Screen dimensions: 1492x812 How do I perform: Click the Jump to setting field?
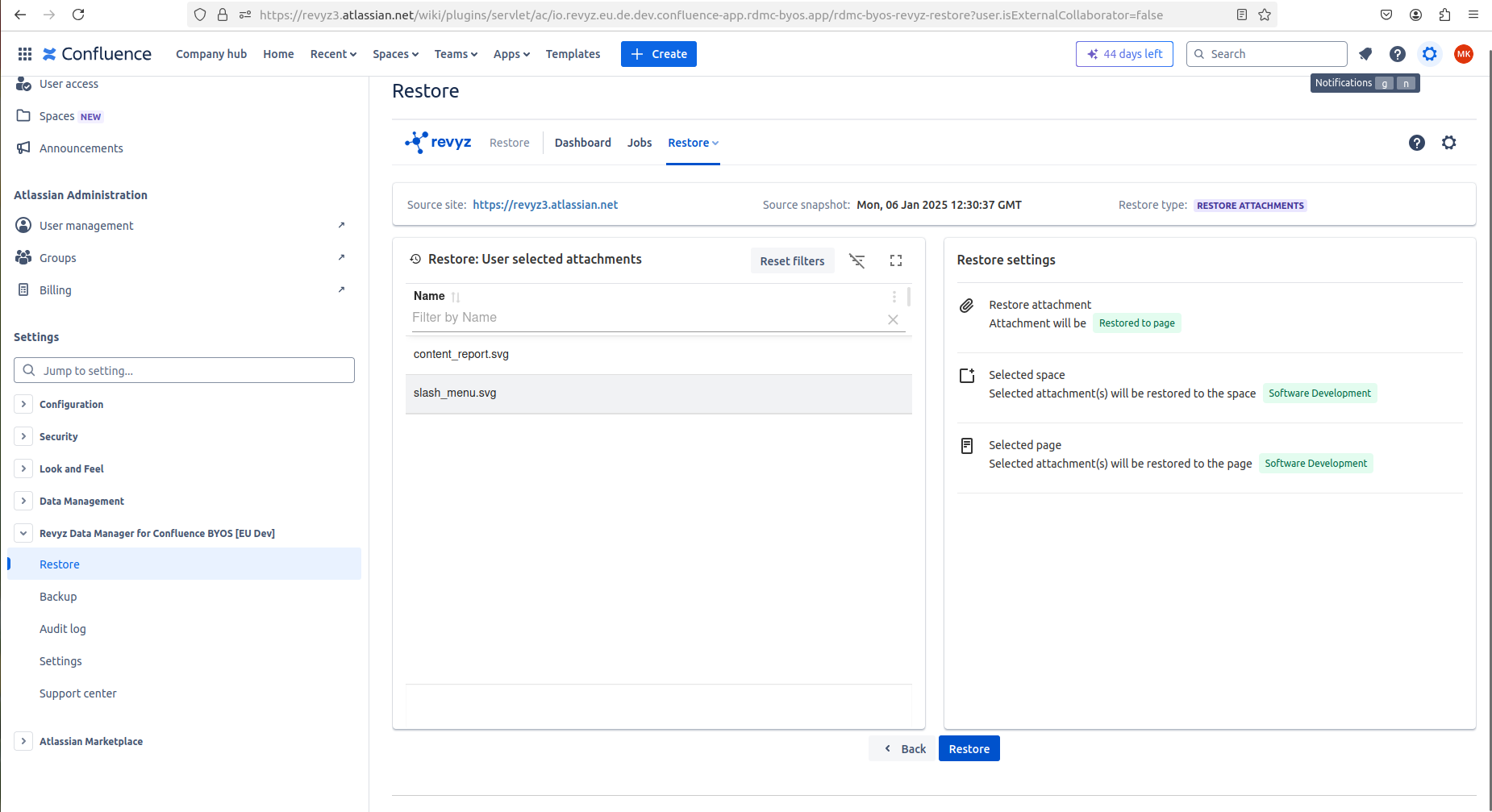pos(184,370)
